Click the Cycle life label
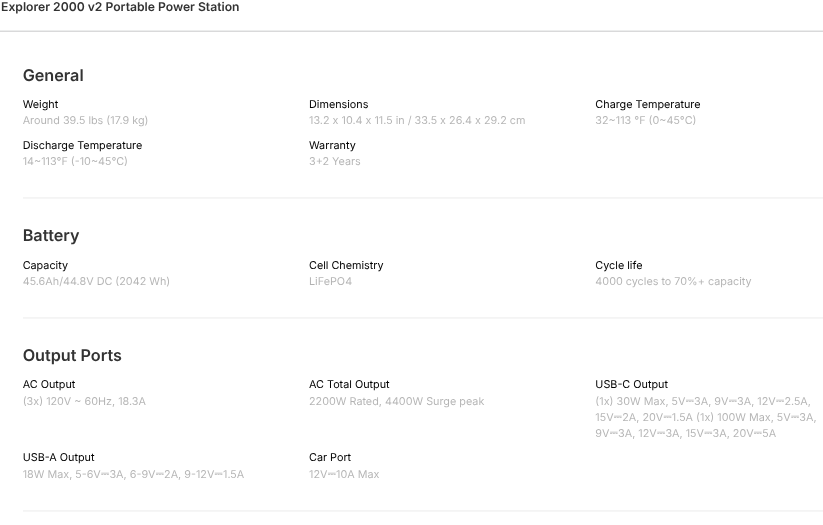 pyautogui.click(x=618, y=265)
